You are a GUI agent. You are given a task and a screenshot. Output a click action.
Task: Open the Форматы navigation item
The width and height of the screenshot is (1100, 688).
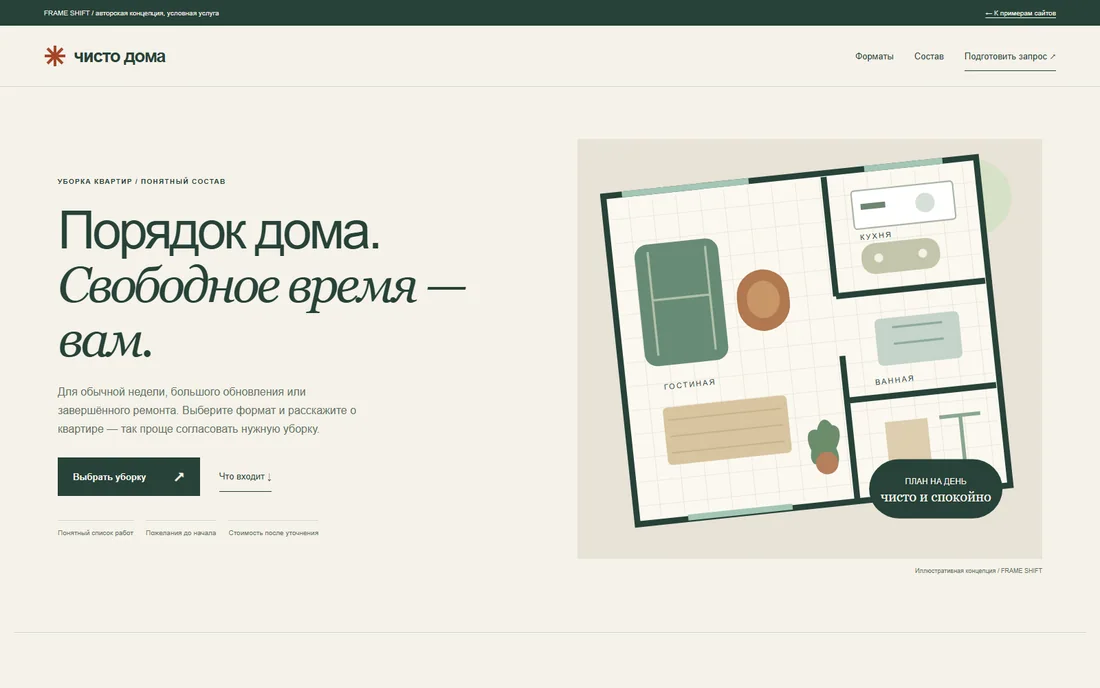[874, 56]
